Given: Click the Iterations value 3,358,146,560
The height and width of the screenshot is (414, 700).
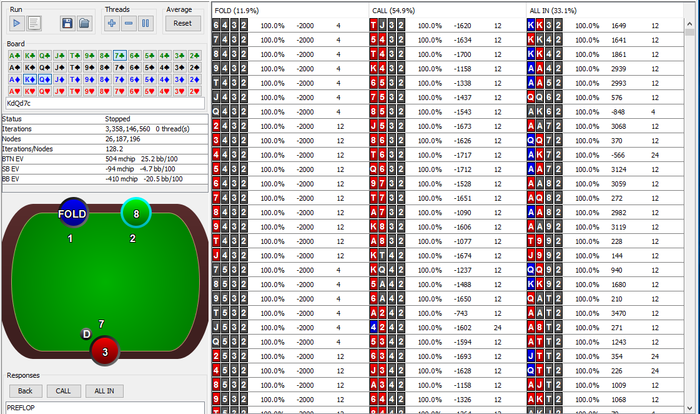Looking at the screenshot, I should [128, 129].
